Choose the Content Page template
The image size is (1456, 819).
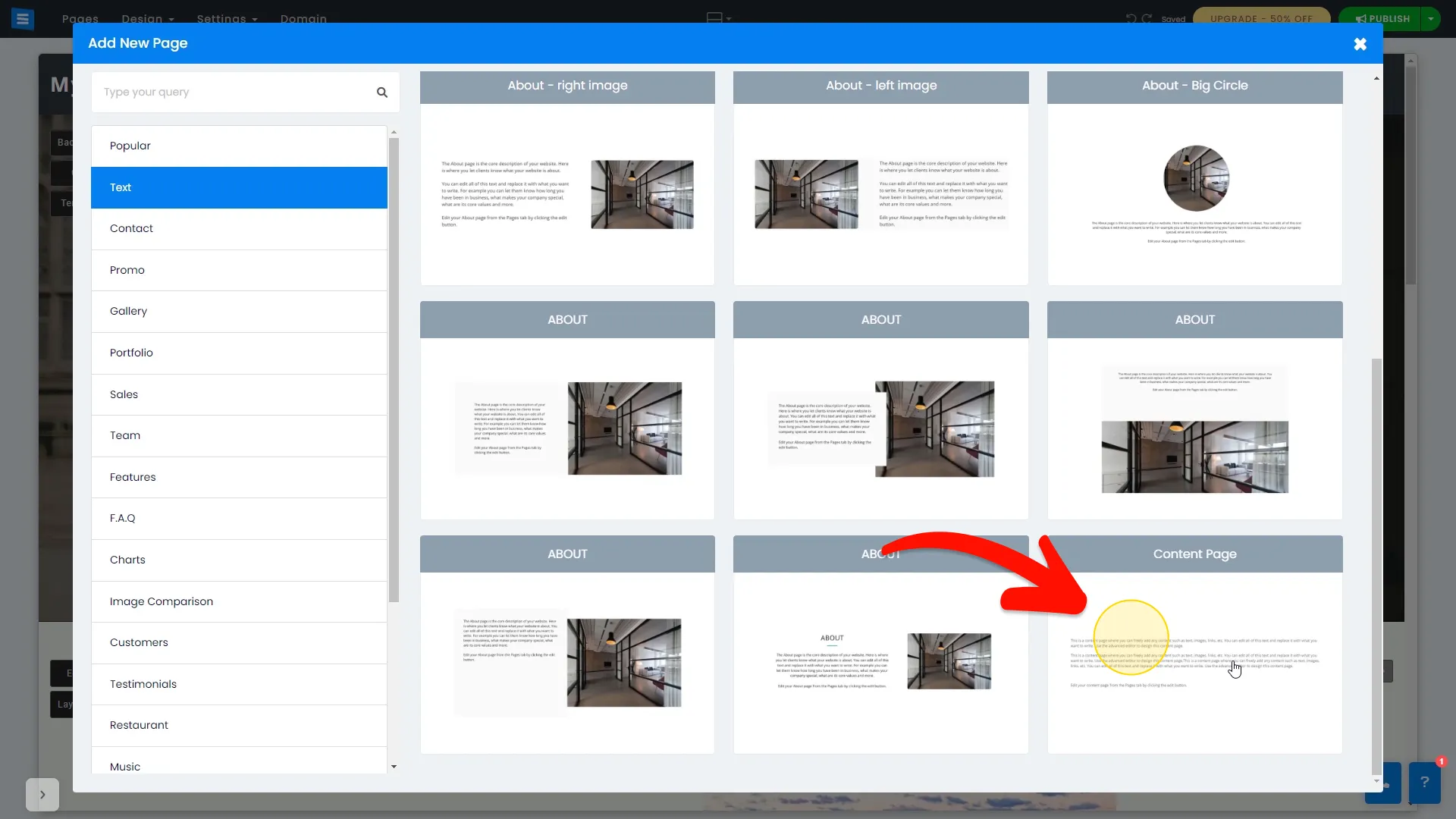point(1194,645)
